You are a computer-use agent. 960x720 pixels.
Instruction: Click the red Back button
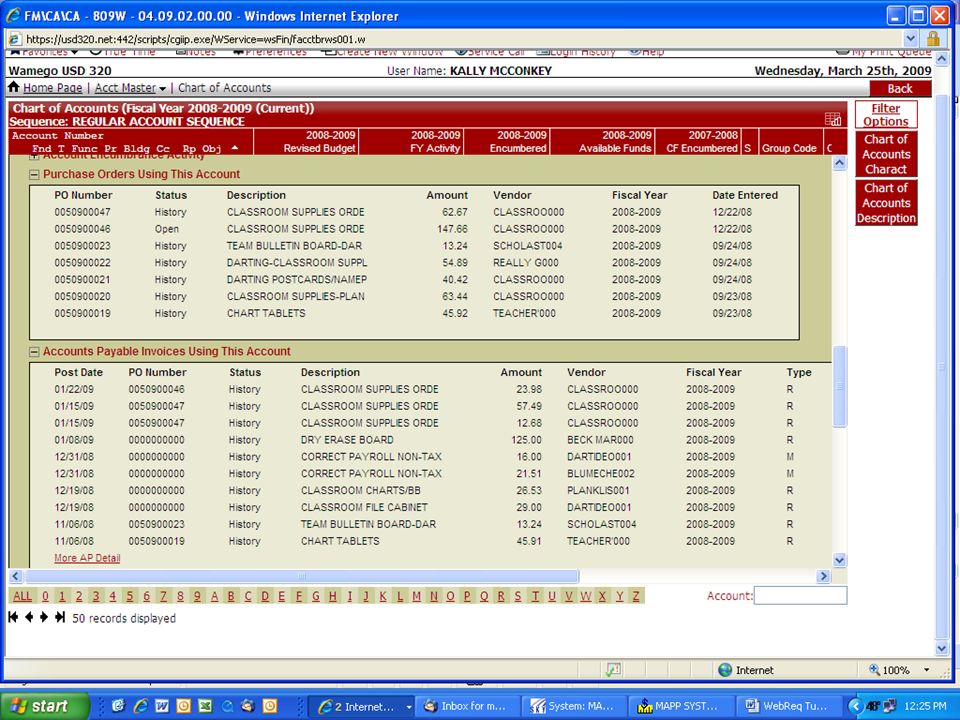900,89
